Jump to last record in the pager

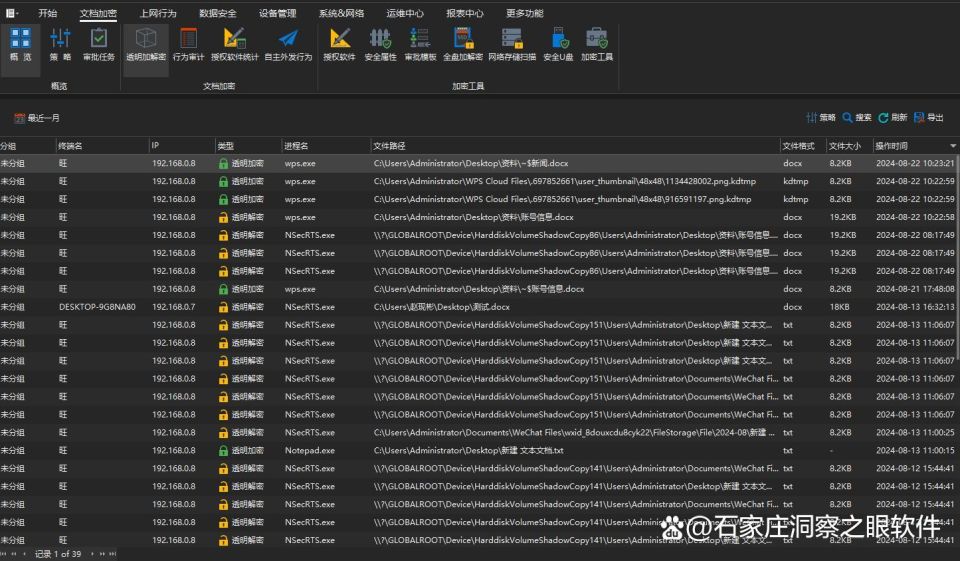[x=112, y=554]
